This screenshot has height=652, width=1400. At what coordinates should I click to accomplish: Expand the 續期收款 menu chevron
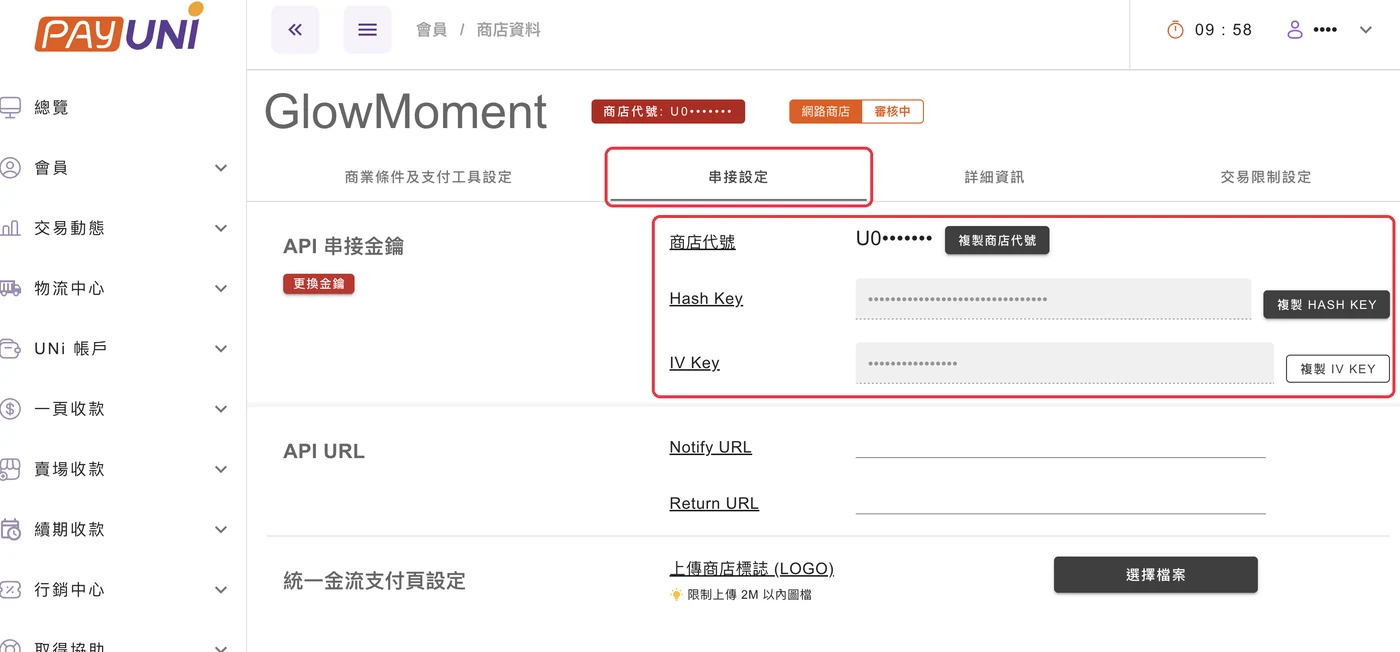[x=221, y=530]
